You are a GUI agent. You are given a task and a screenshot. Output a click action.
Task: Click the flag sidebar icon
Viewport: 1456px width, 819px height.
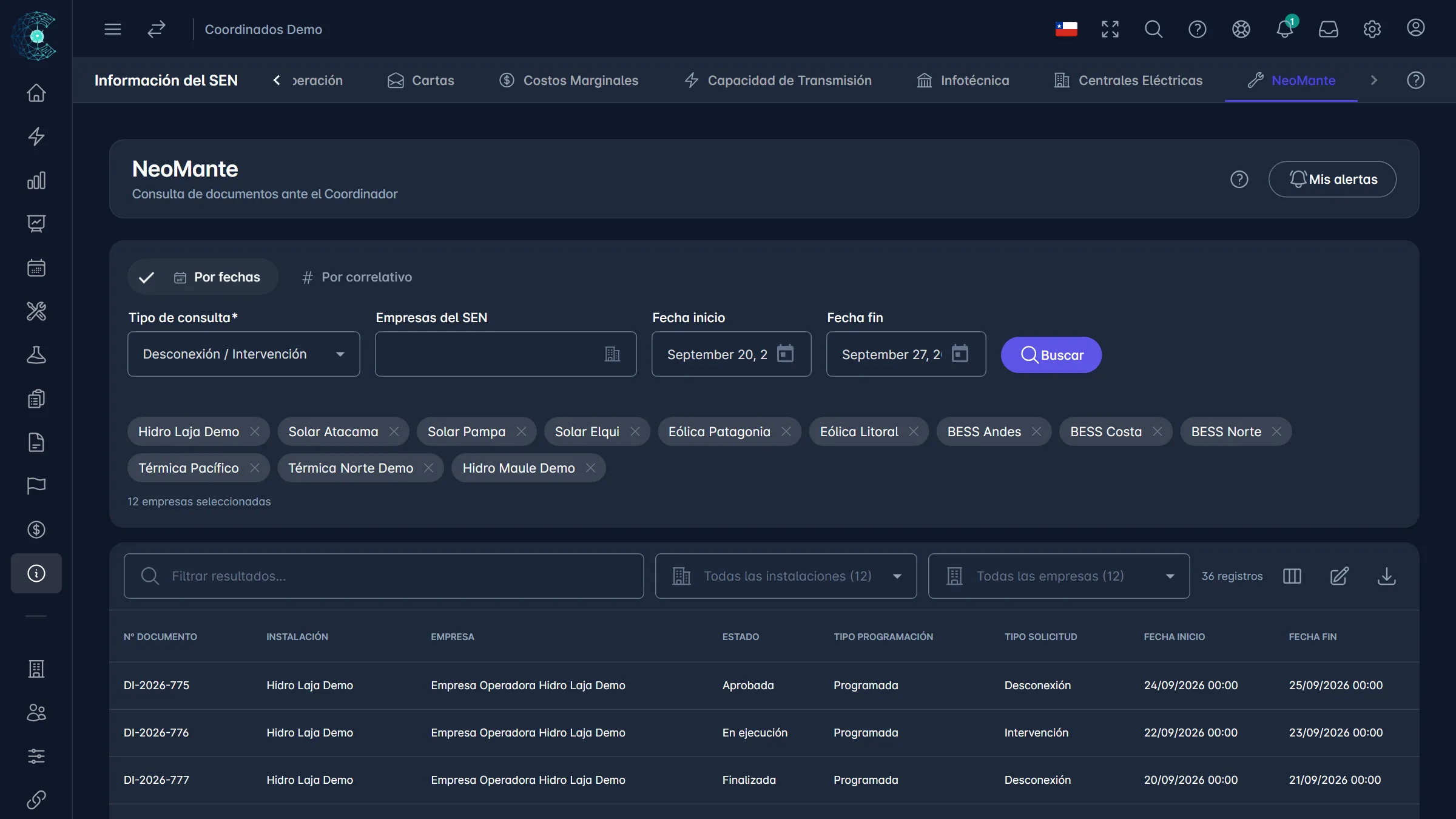[x=36, y=486]
